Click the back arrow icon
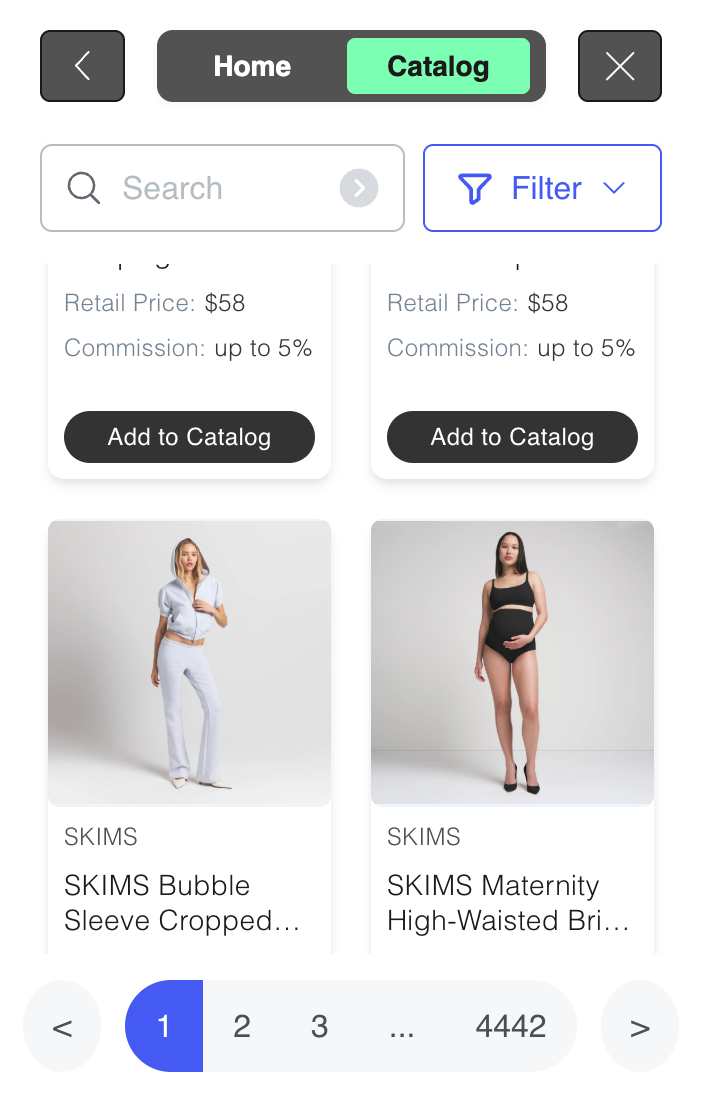This screenshot has width=702, height=1098. click(82, 66)
